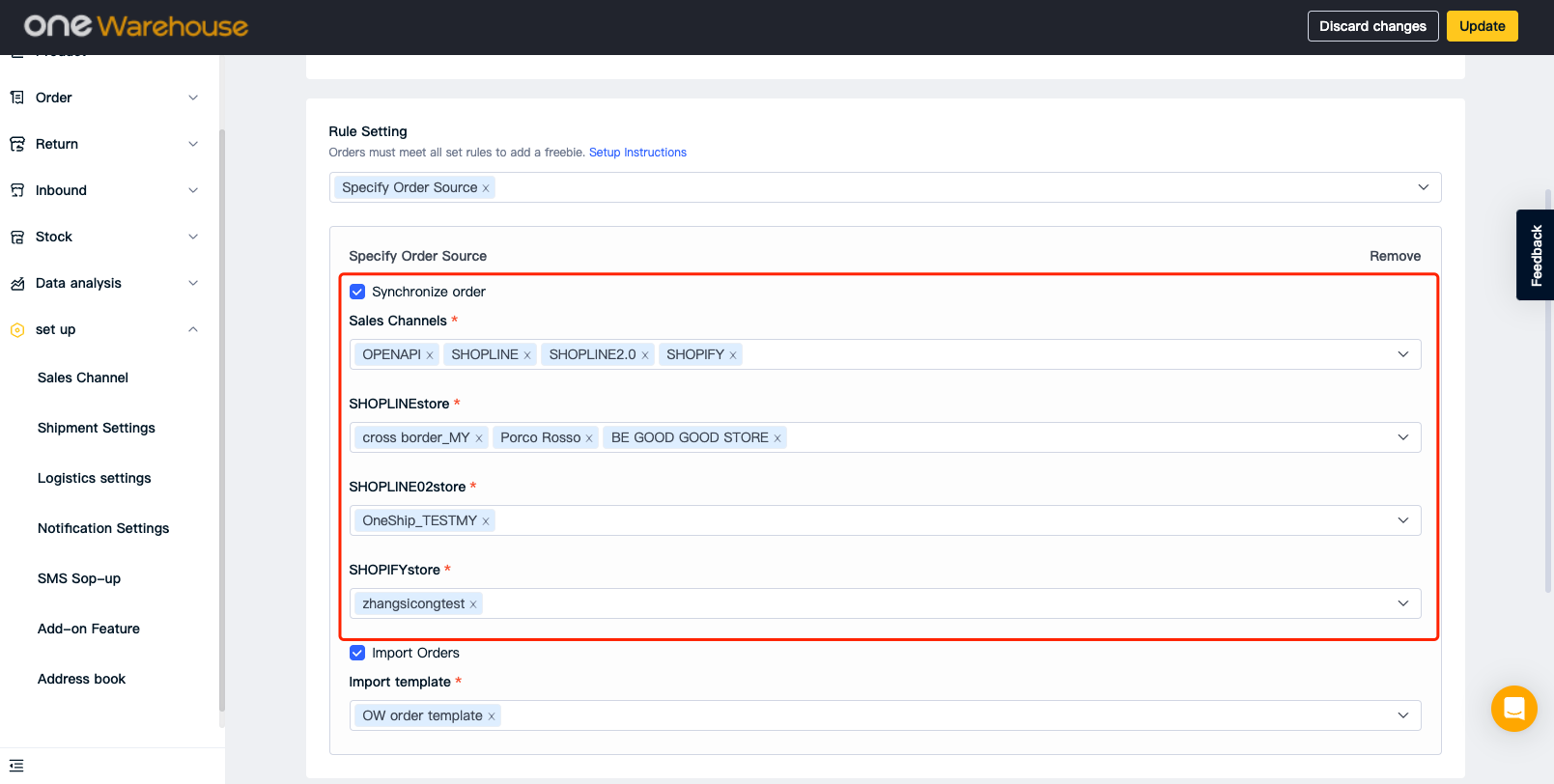Remove the SHOPLINE2.0 sales channel tag
Screen dimensions: 1554x784
(x=645, y=355)
